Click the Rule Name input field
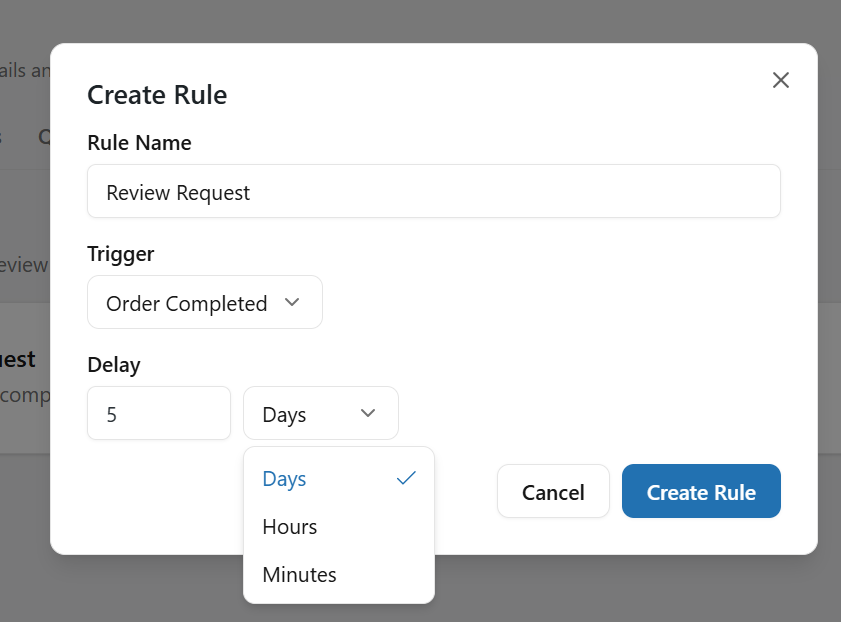This screenshot has height=622, width=841. (433, 191)
